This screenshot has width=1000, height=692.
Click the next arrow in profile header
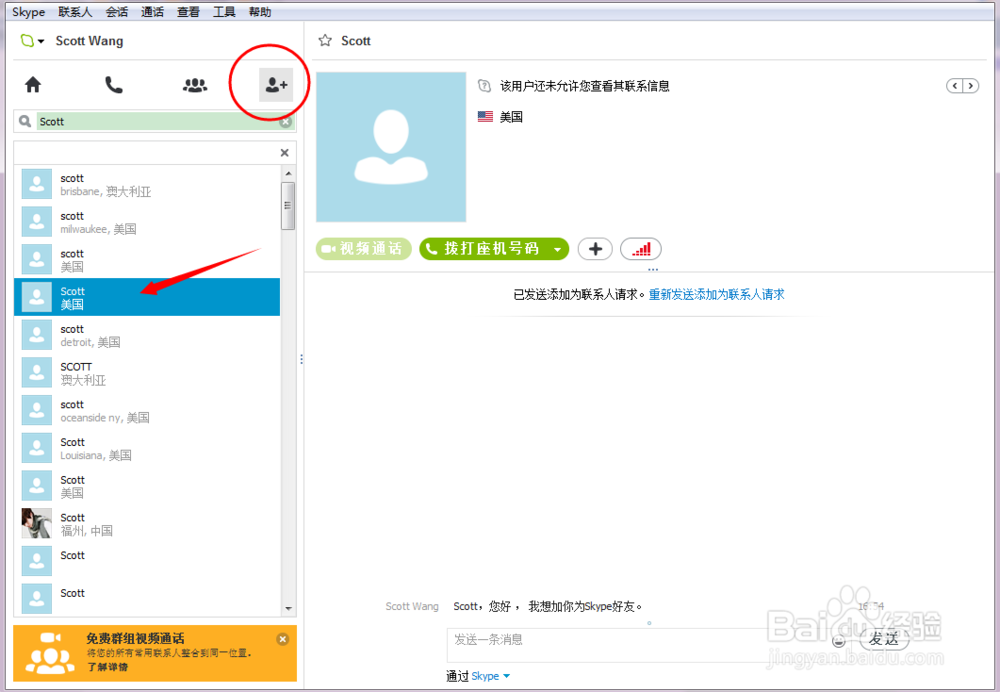(971, 85)
